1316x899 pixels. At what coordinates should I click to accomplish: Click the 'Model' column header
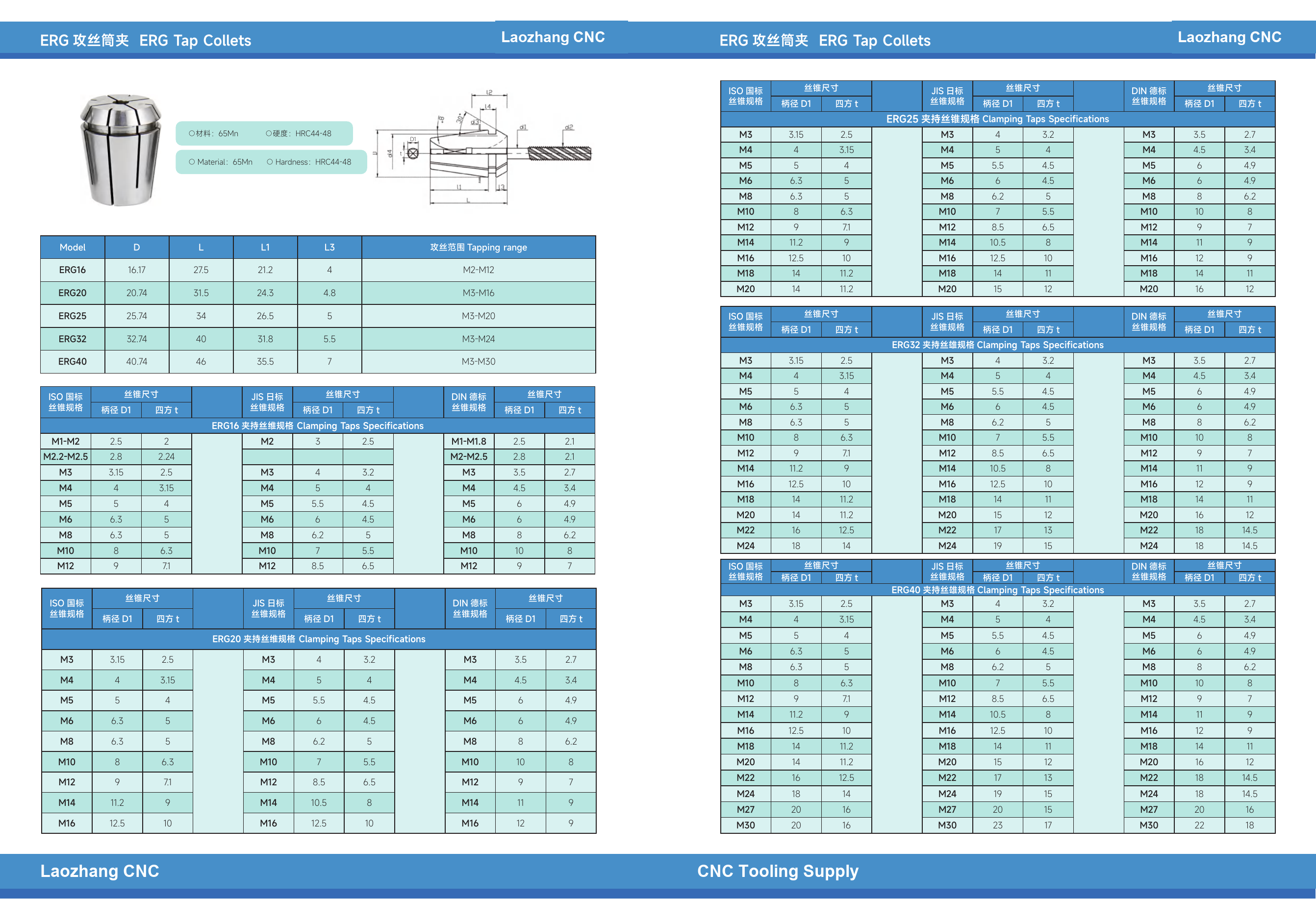coord(73,248)
